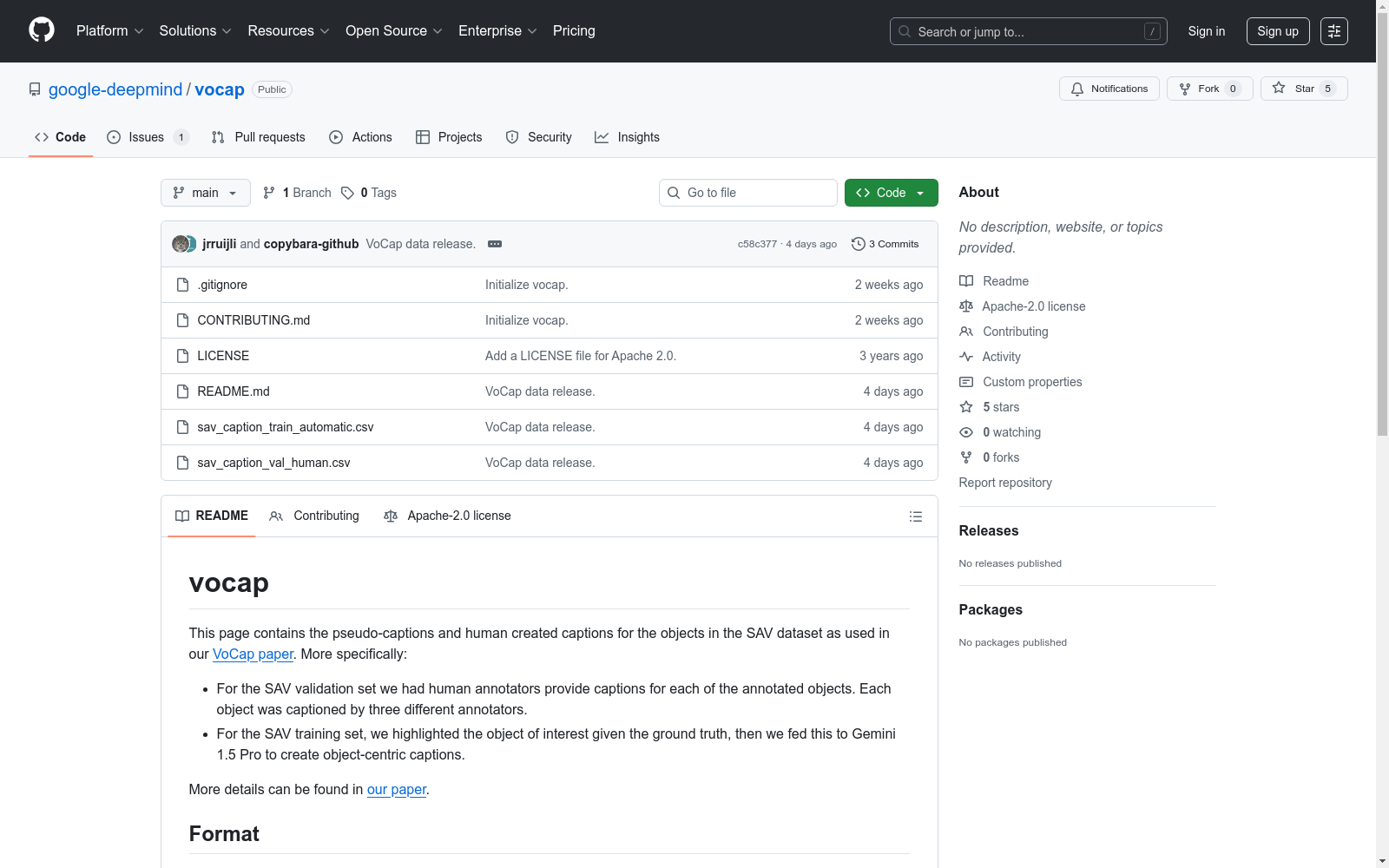The image size is (1389, 868).
Task: Expand the Platform menu
Action: (109, 31)
